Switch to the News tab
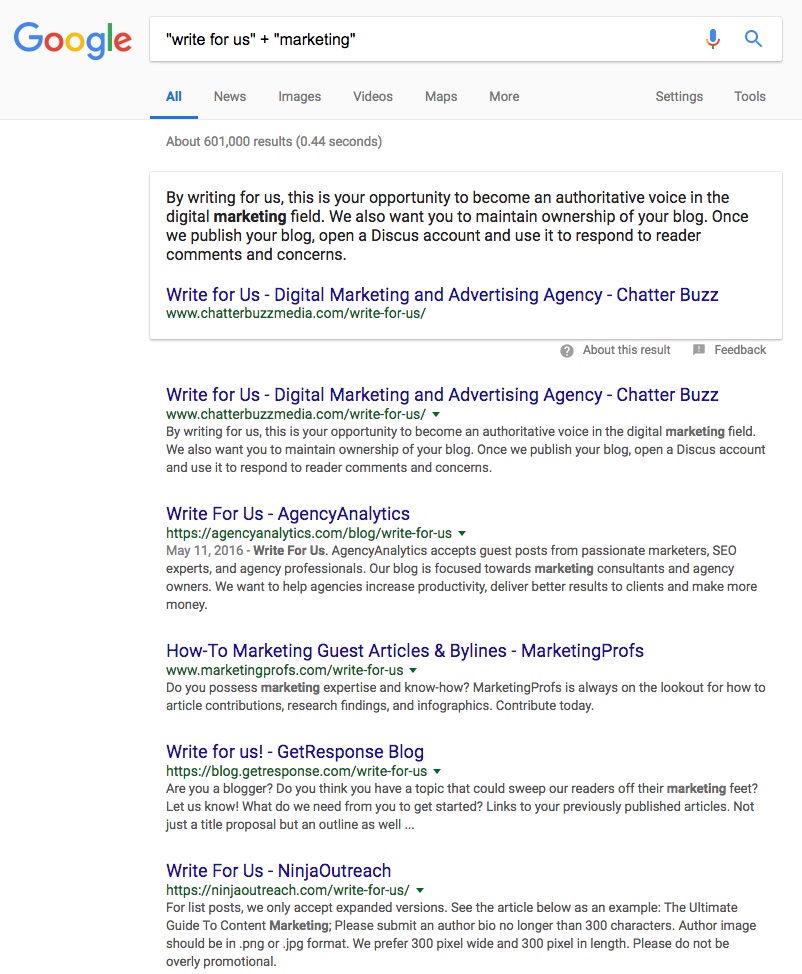802x974 pixels. (230, 96)
